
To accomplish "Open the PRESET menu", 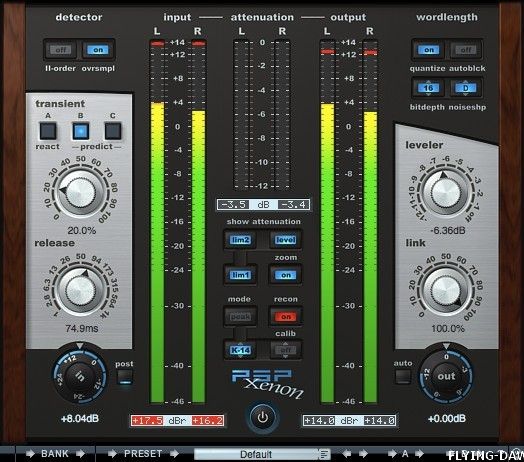I will pyautogui.click(x=143, y=454).
